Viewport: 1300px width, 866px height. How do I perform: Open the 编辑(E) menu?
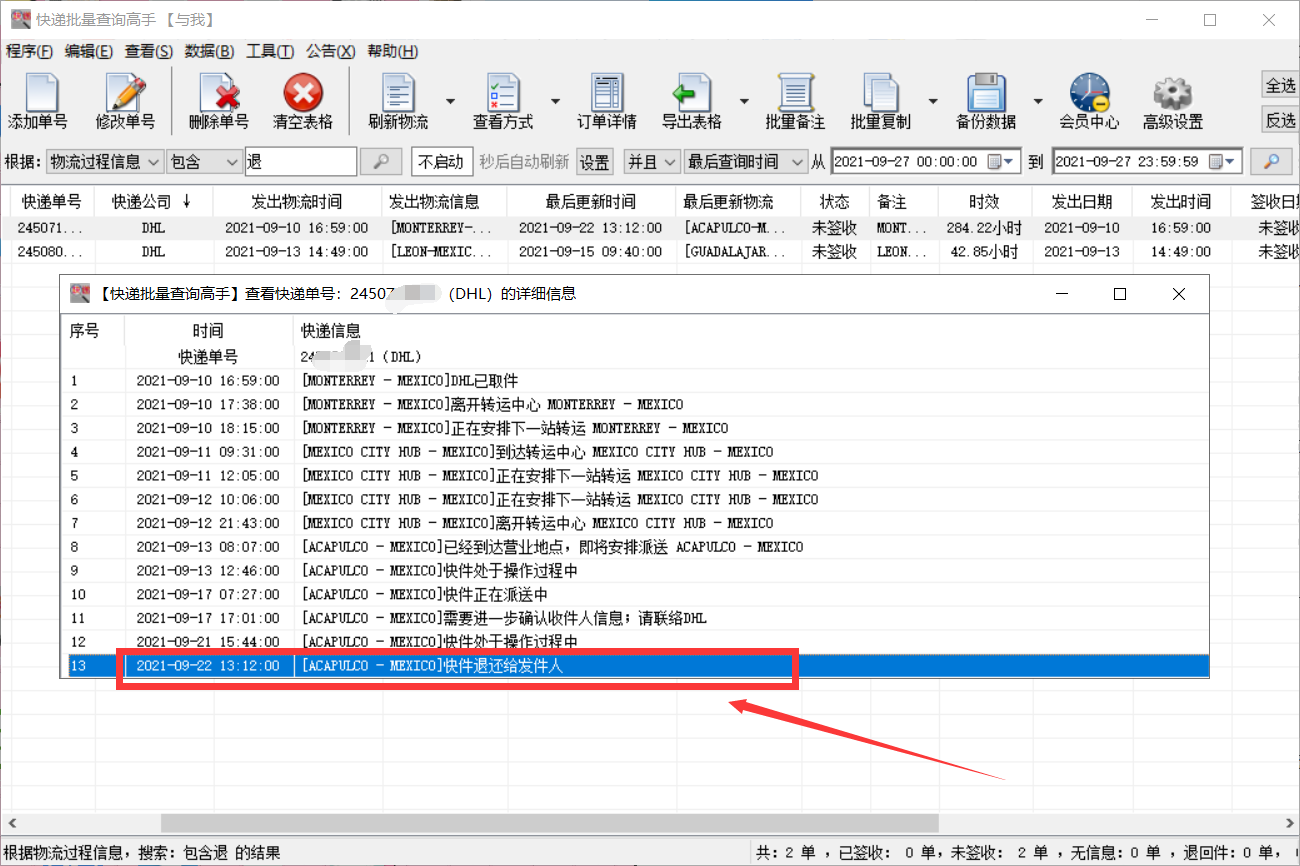click(x=90, y=52)
